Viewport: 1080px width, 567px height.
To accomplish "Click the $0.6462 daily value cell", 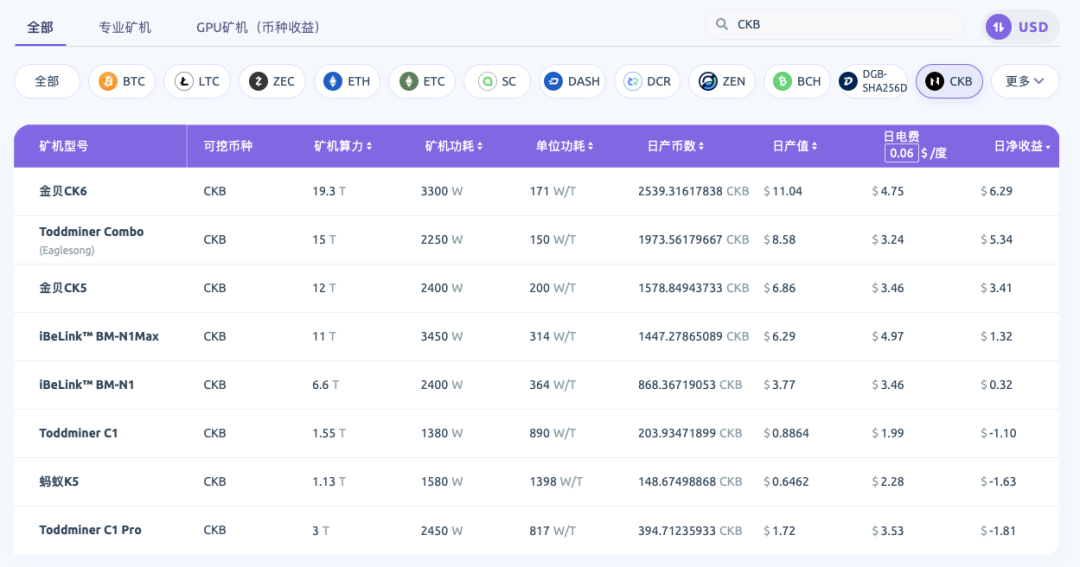I will tap(786, 482).
